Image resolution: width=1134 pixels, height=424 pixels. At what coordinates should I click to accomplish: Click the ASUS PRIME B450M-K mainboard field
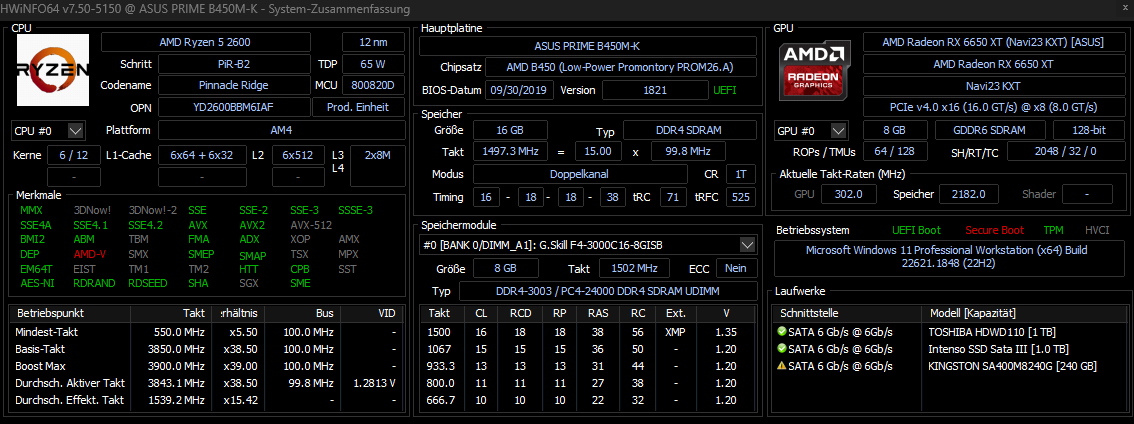587,46
